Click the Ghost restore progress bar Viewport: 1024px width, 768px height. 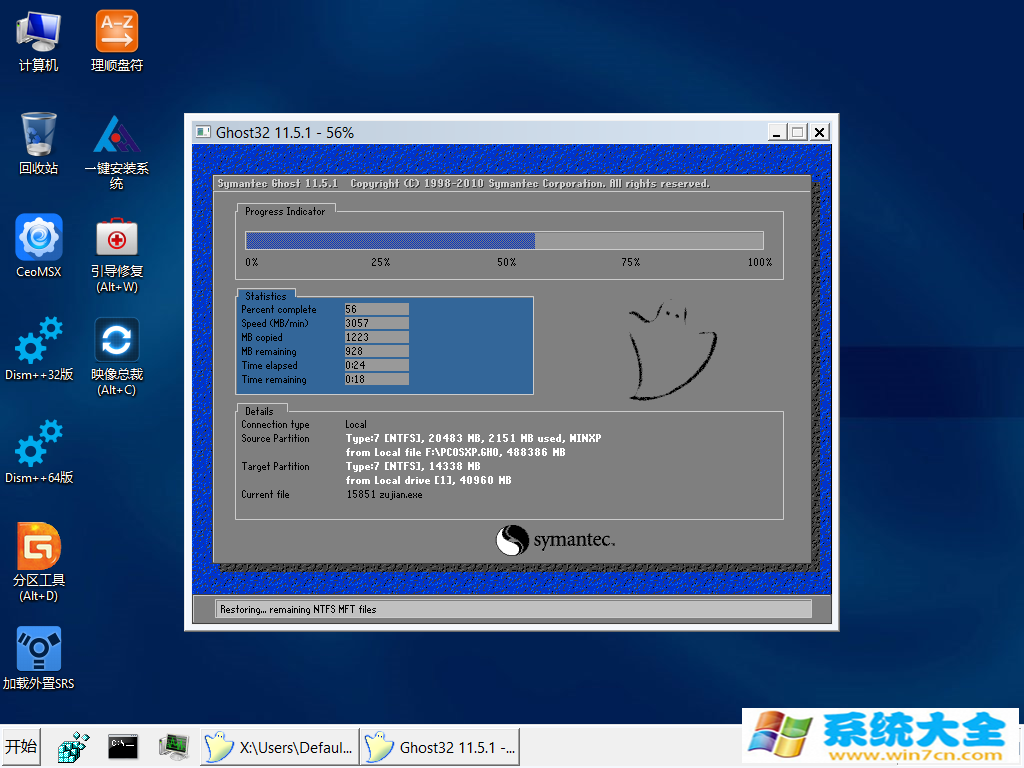click(504, 240)
